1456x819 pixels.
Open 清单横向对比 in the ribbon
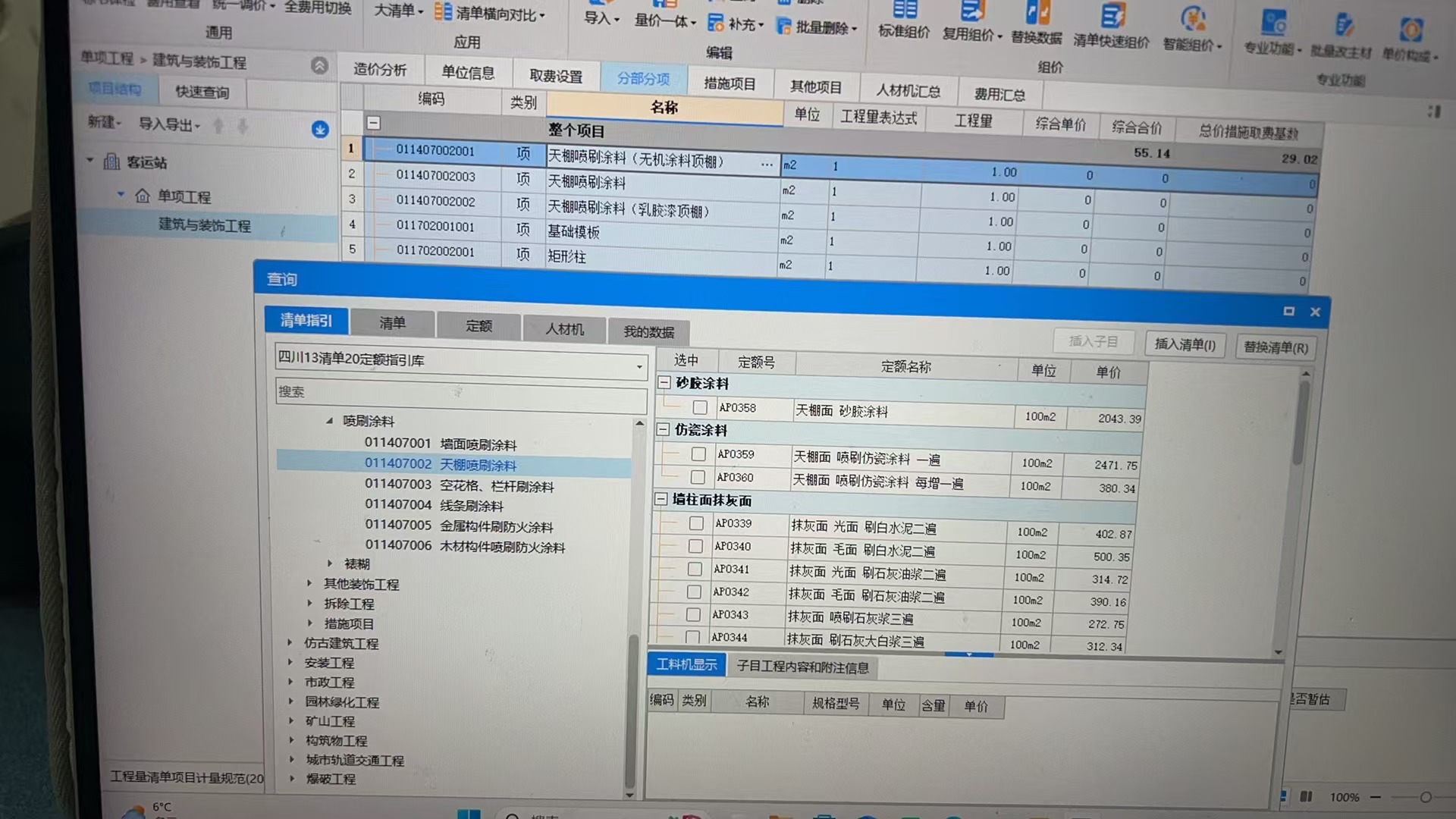pos(490,13)
